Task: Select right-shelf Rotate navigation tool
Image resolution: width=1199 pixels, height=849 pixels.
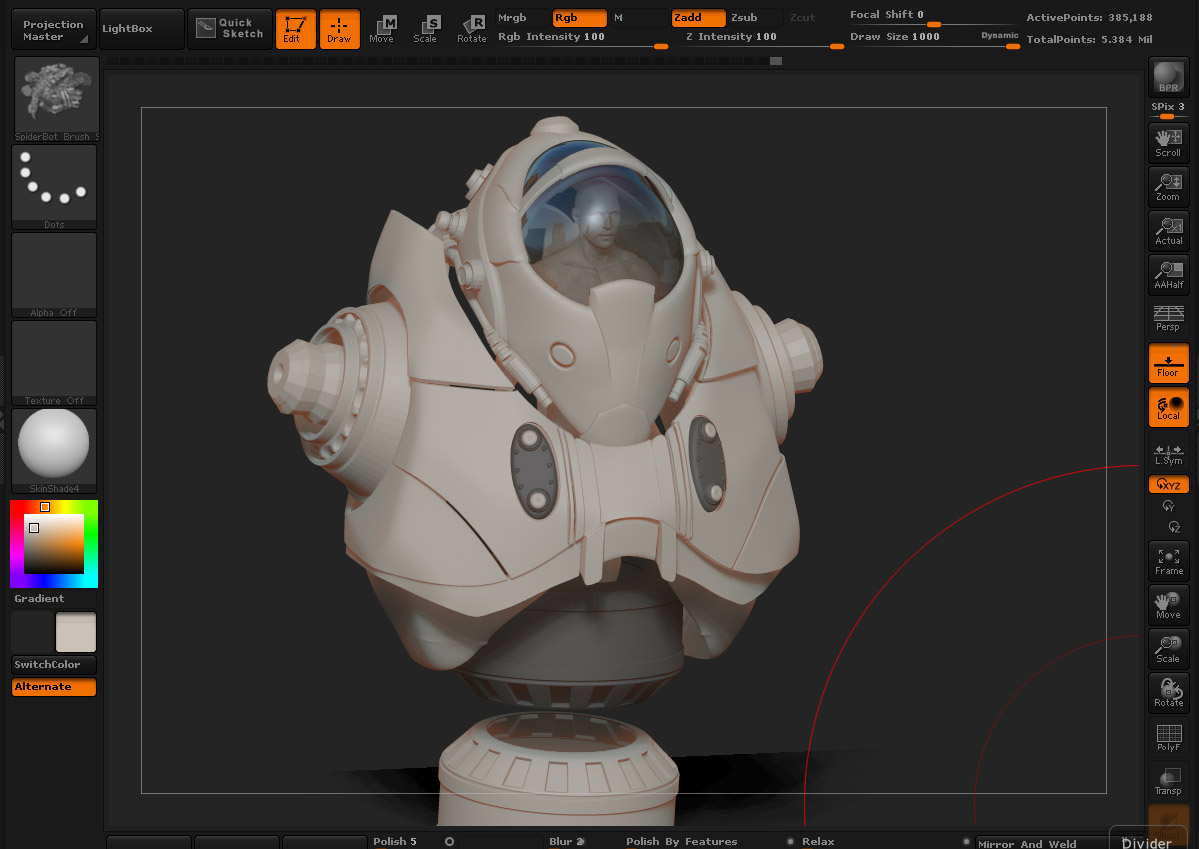Action: 1168,693
